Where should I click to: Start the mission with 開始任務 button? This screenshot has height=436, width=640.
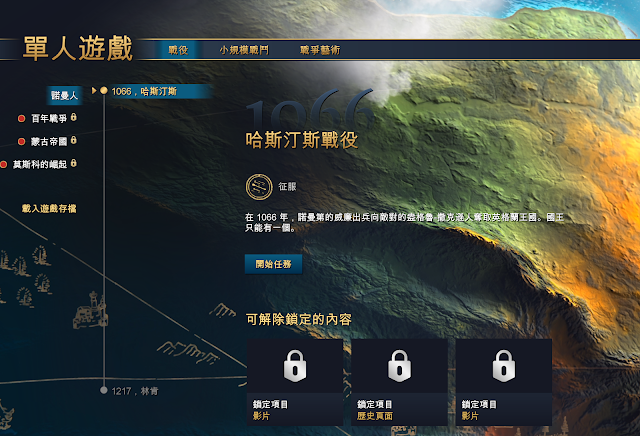click(x=273, y=264)
